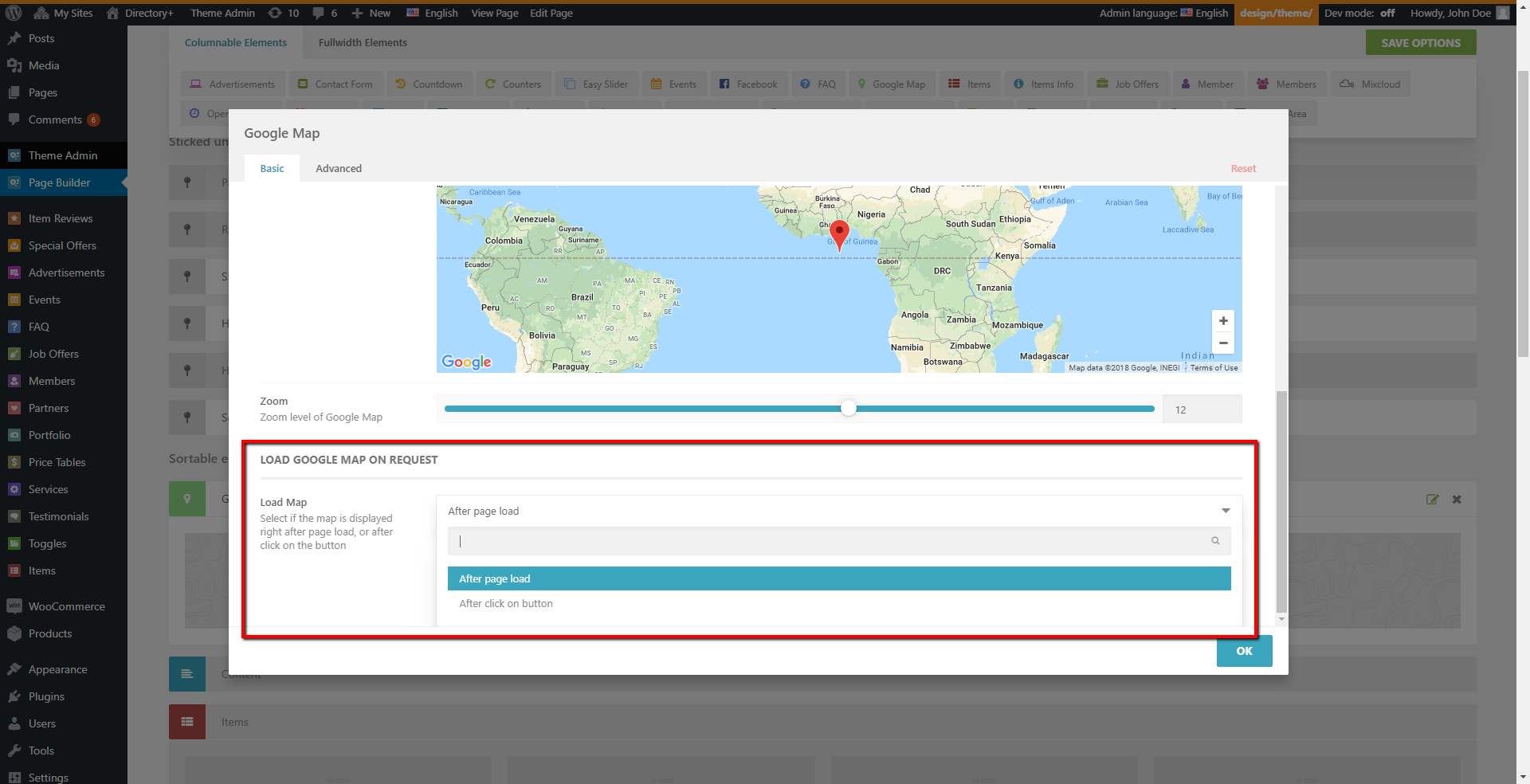Click the edit icon on Google Map element row

click(1432, 500)
